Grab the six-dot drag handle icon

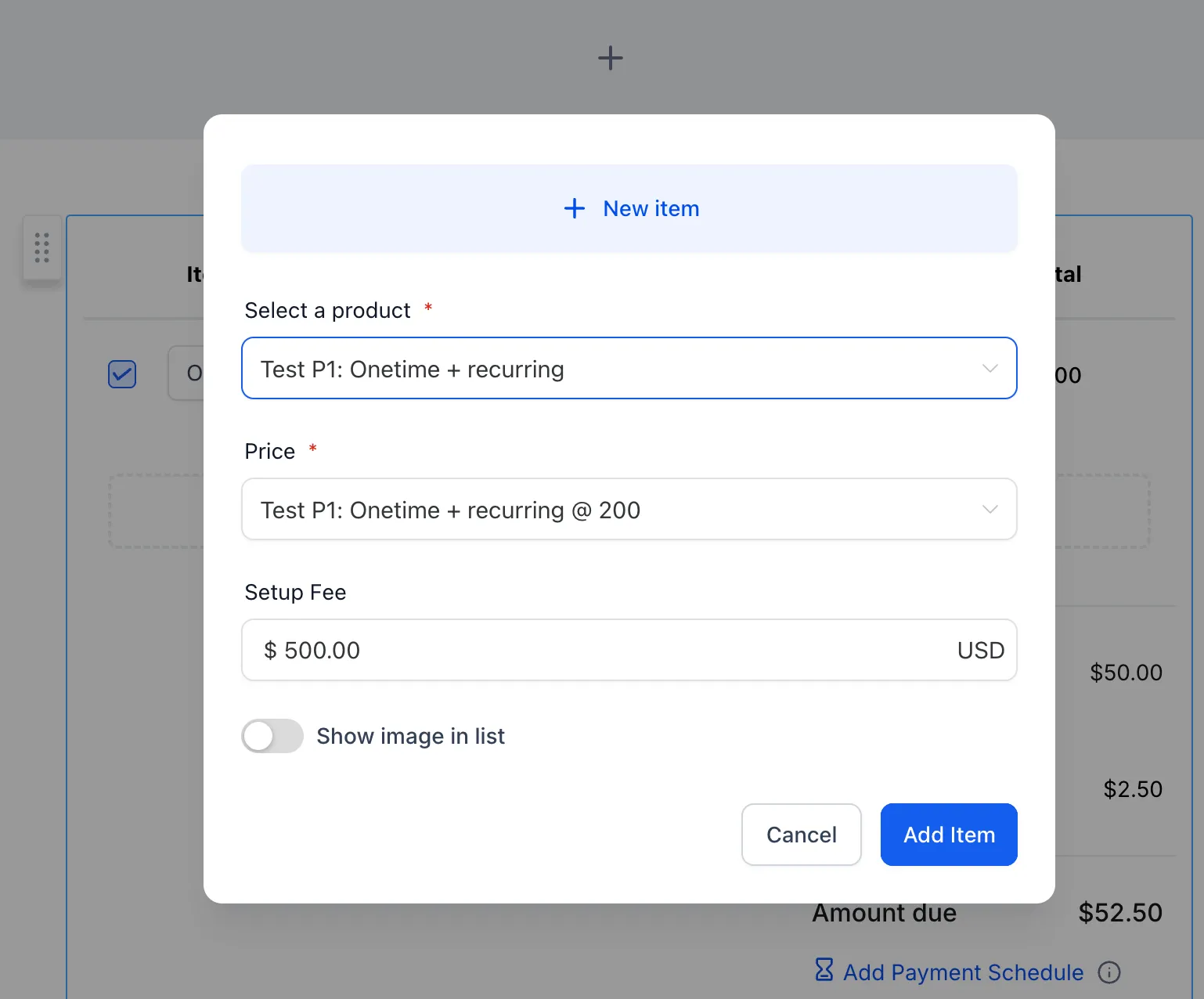[x=42, y=247]
